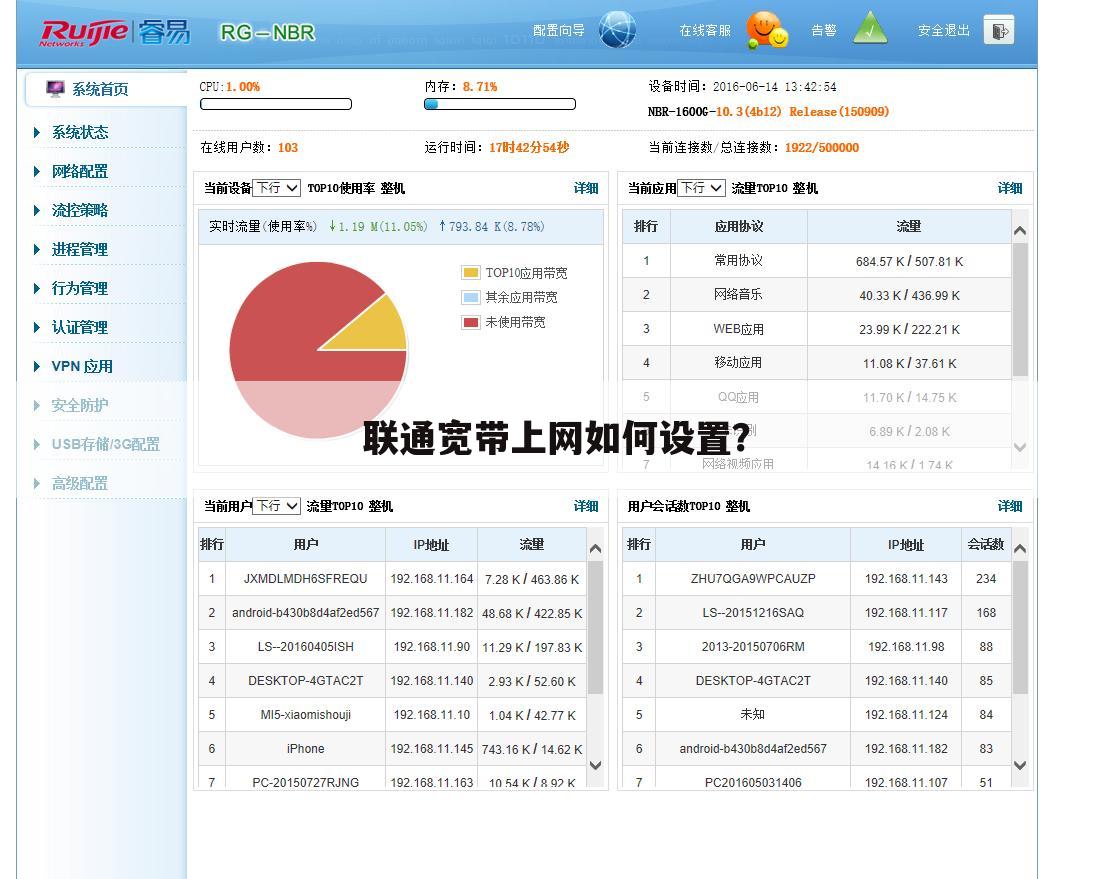Open the 当前用户 direction dropdown

point(277,506)
